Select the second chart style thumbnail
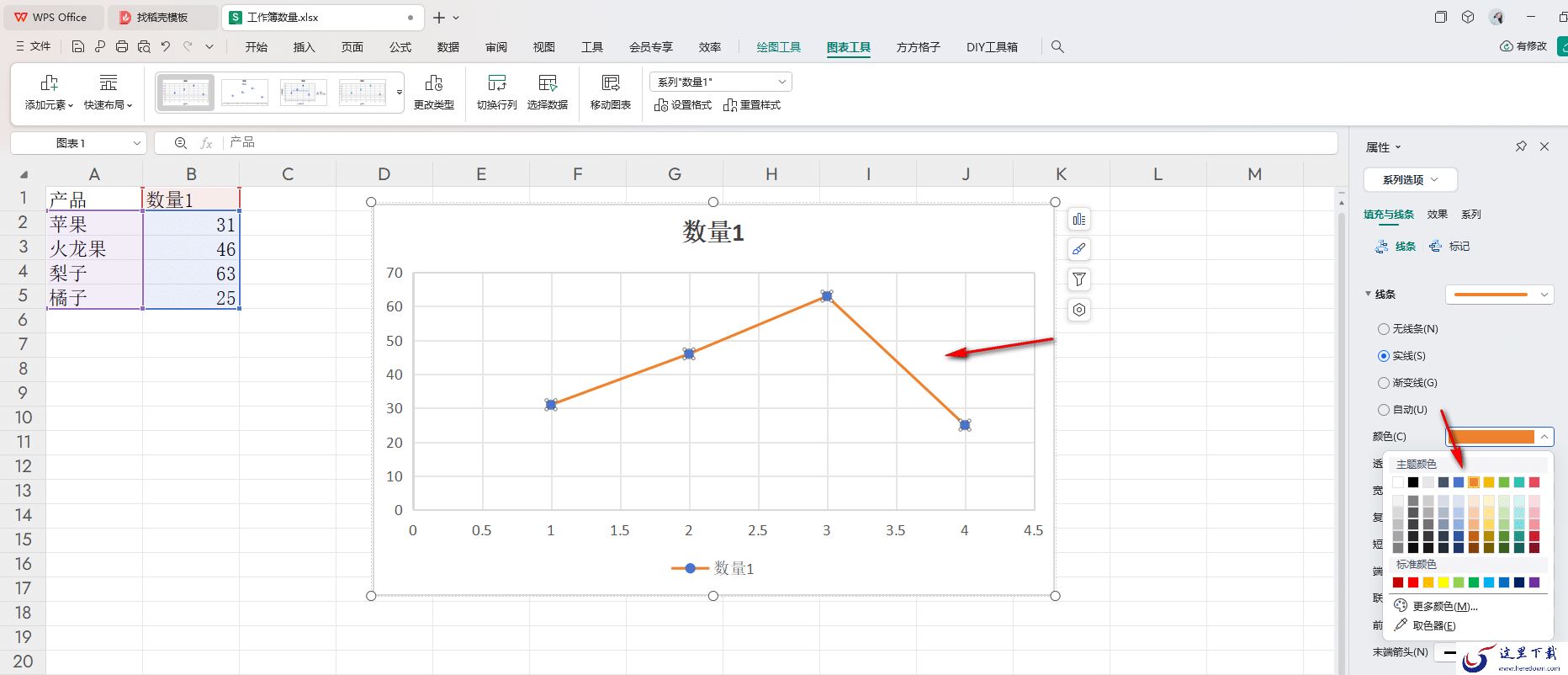The width and height of the screenshot is (1568, 675). [245, 92]
